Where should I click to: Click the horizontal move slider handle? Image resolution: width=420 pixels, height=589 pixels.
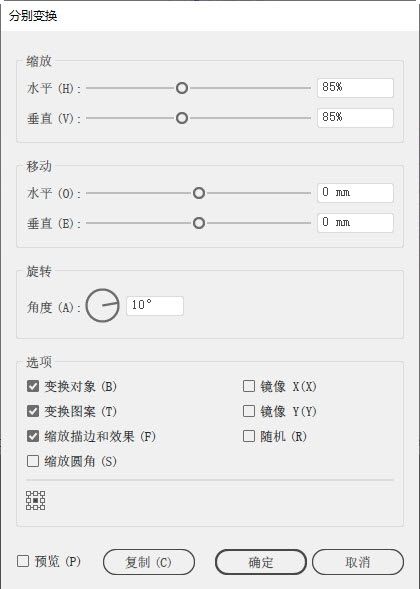click(x=199, y=193)
